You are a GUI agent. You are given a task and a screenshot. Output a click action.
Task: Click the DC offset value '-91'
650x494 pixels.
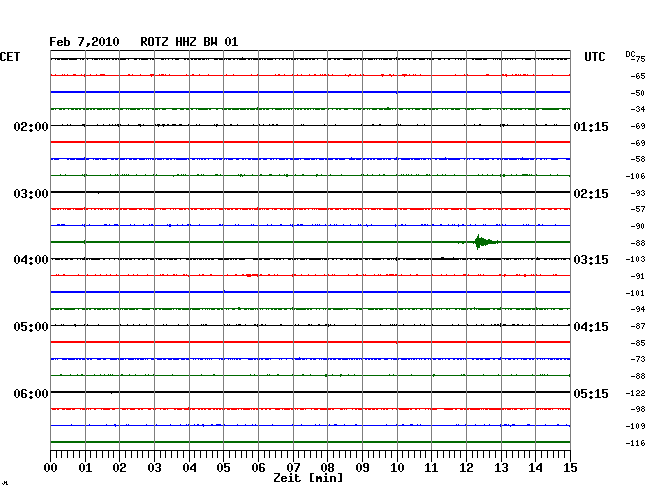click(639, 276)
